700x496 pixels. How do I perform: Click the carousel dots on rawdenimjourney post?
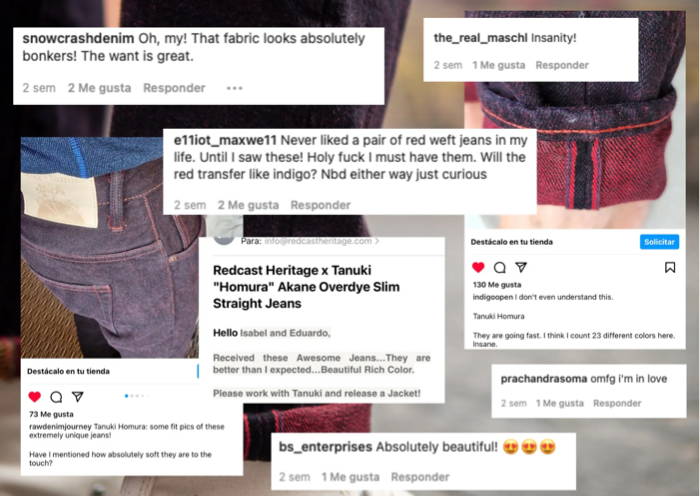[133, 396]
